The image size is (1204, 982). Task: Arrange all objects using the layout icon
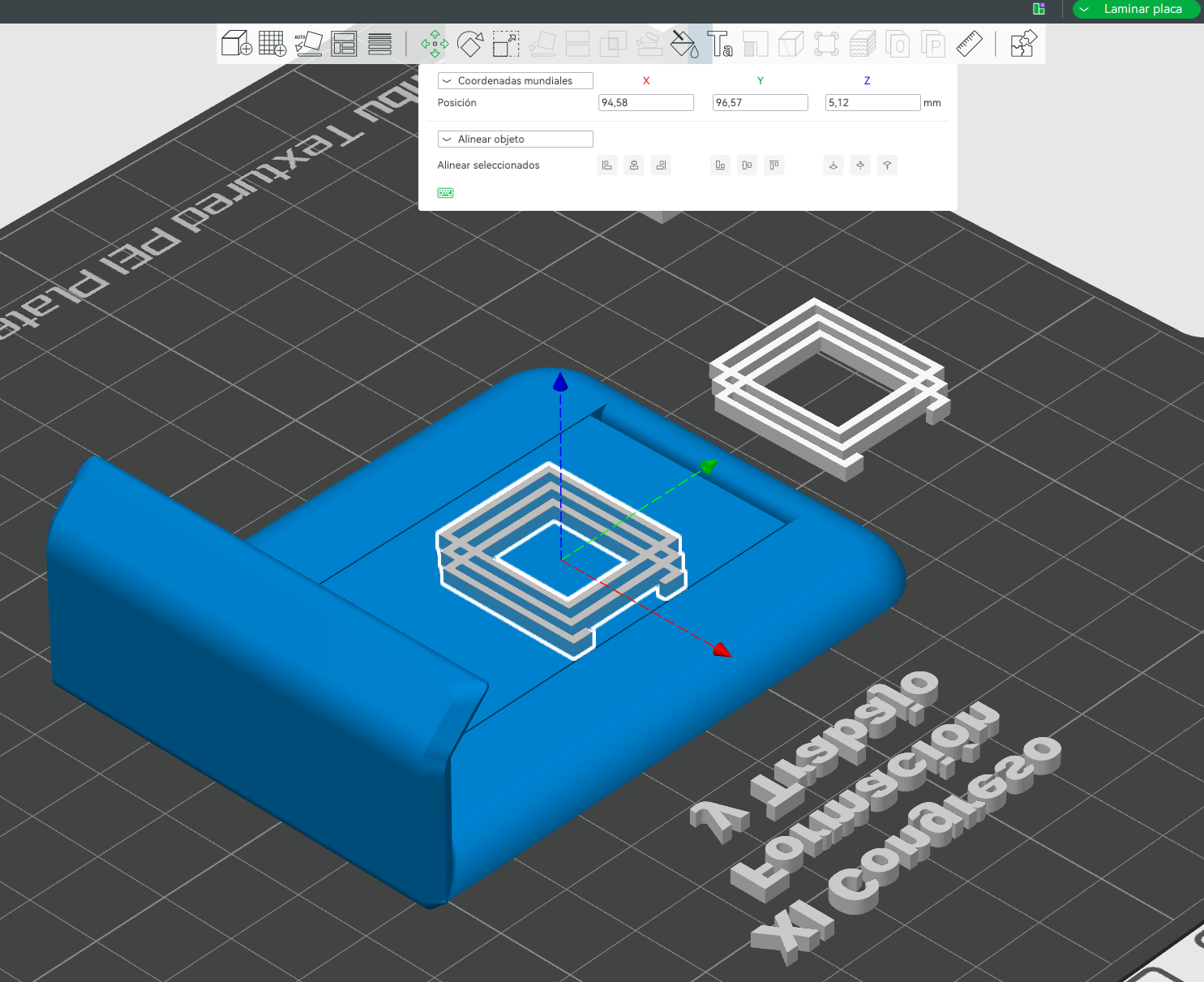click(x=344, y=44)
